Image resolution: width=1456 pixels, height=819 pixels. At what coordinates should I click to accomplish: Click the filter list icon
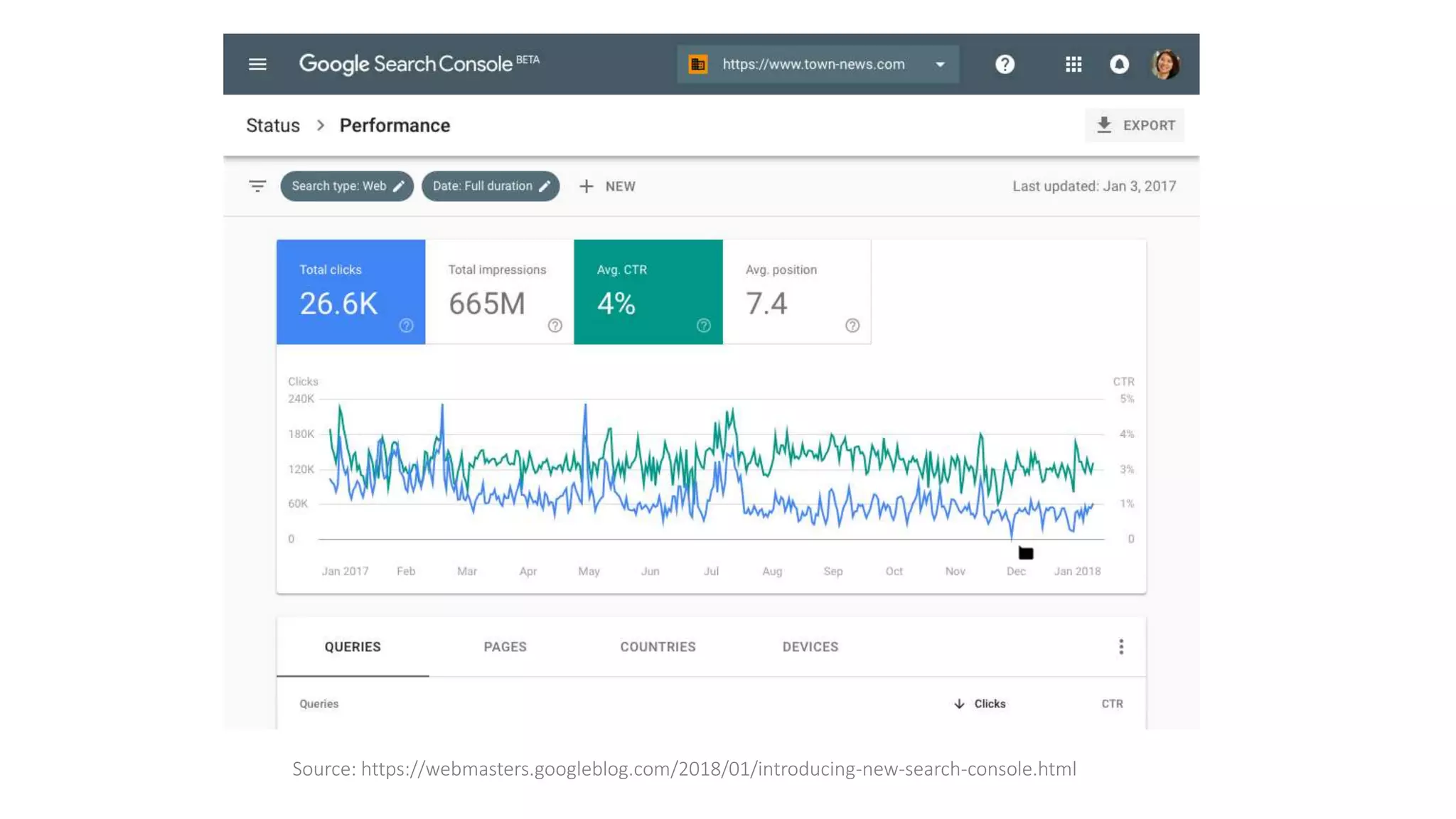(257, 186)
